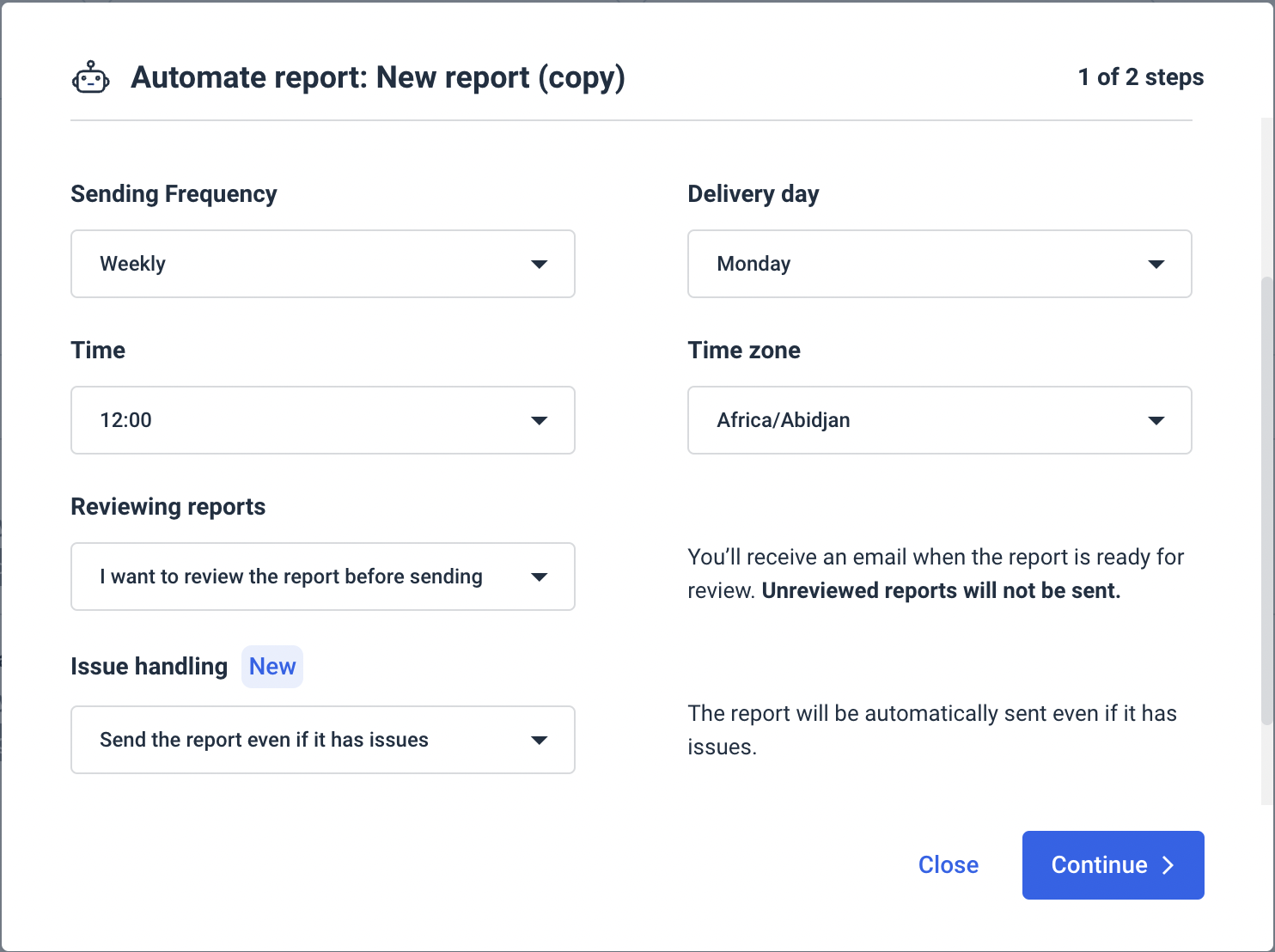Click the Close link
Screen dimensions: 1275x952
click(948, 865)
